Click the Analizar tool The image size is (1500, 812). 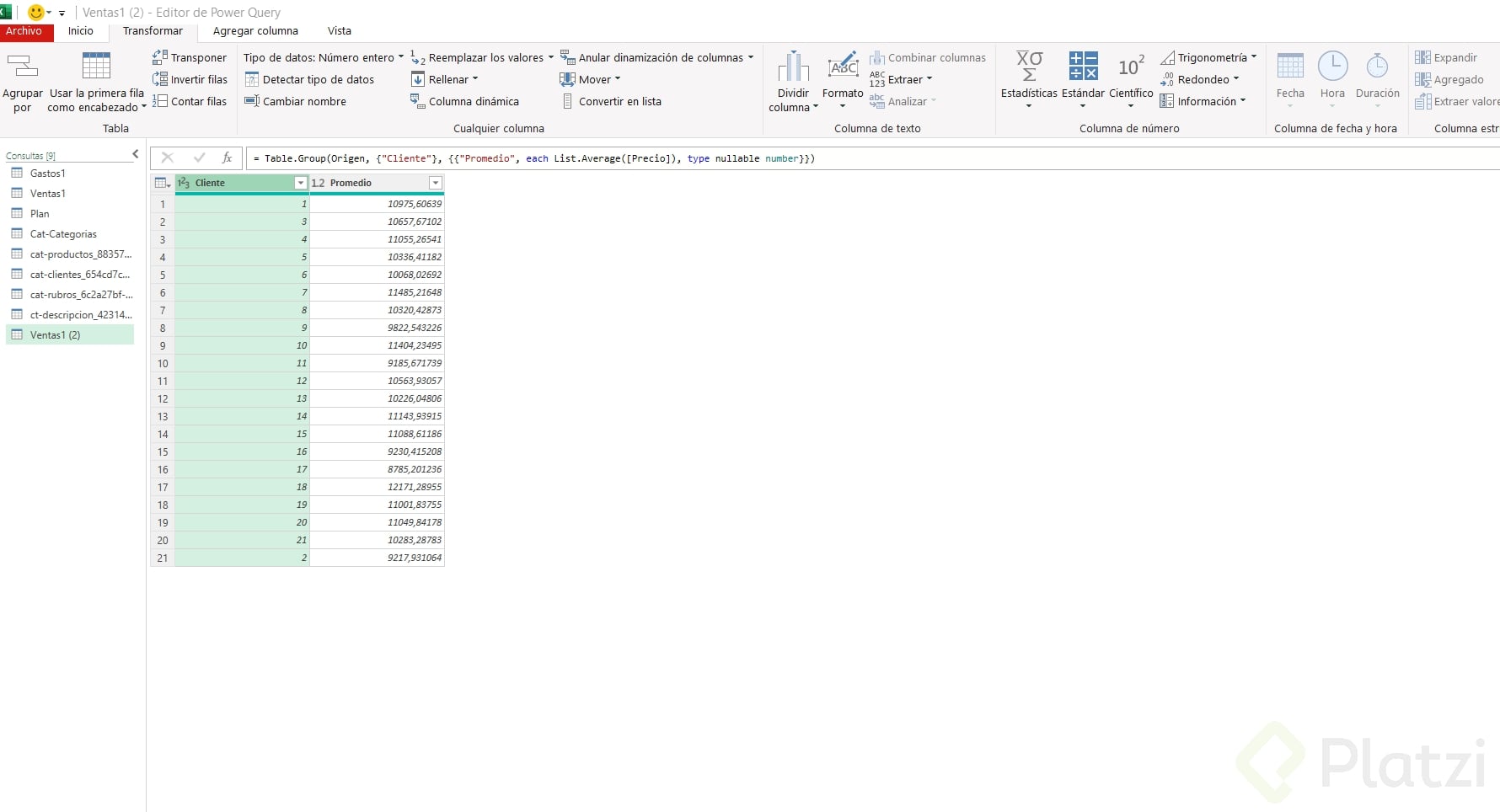[903, 101]
